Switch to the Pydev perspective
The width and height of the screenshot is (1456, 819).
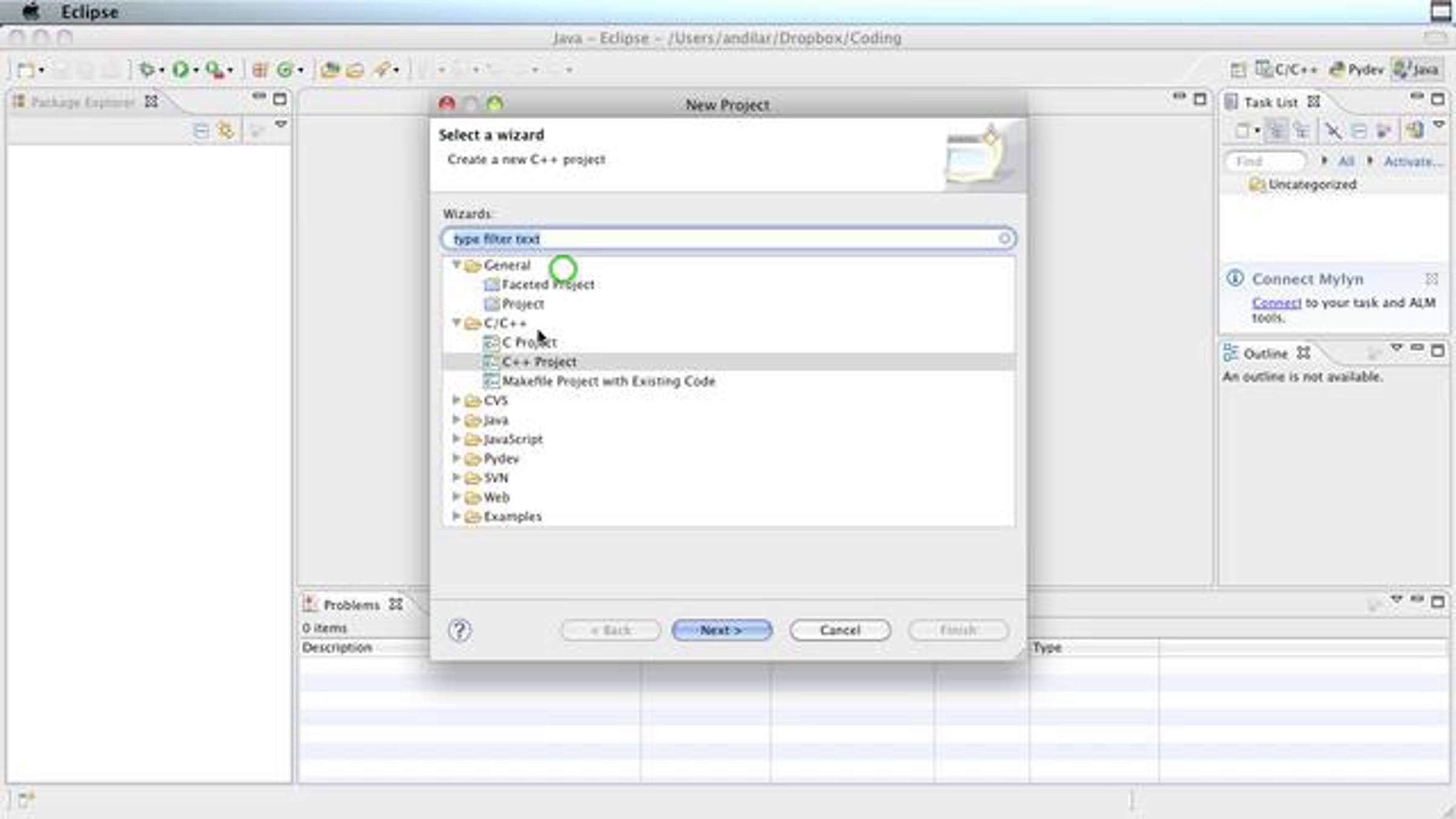point(1357,70)
